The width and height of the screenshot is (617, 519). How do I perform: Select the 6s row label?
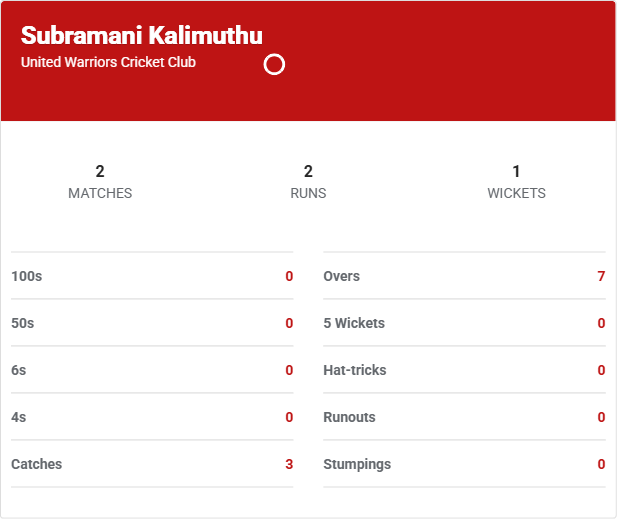tap(19, 370)
